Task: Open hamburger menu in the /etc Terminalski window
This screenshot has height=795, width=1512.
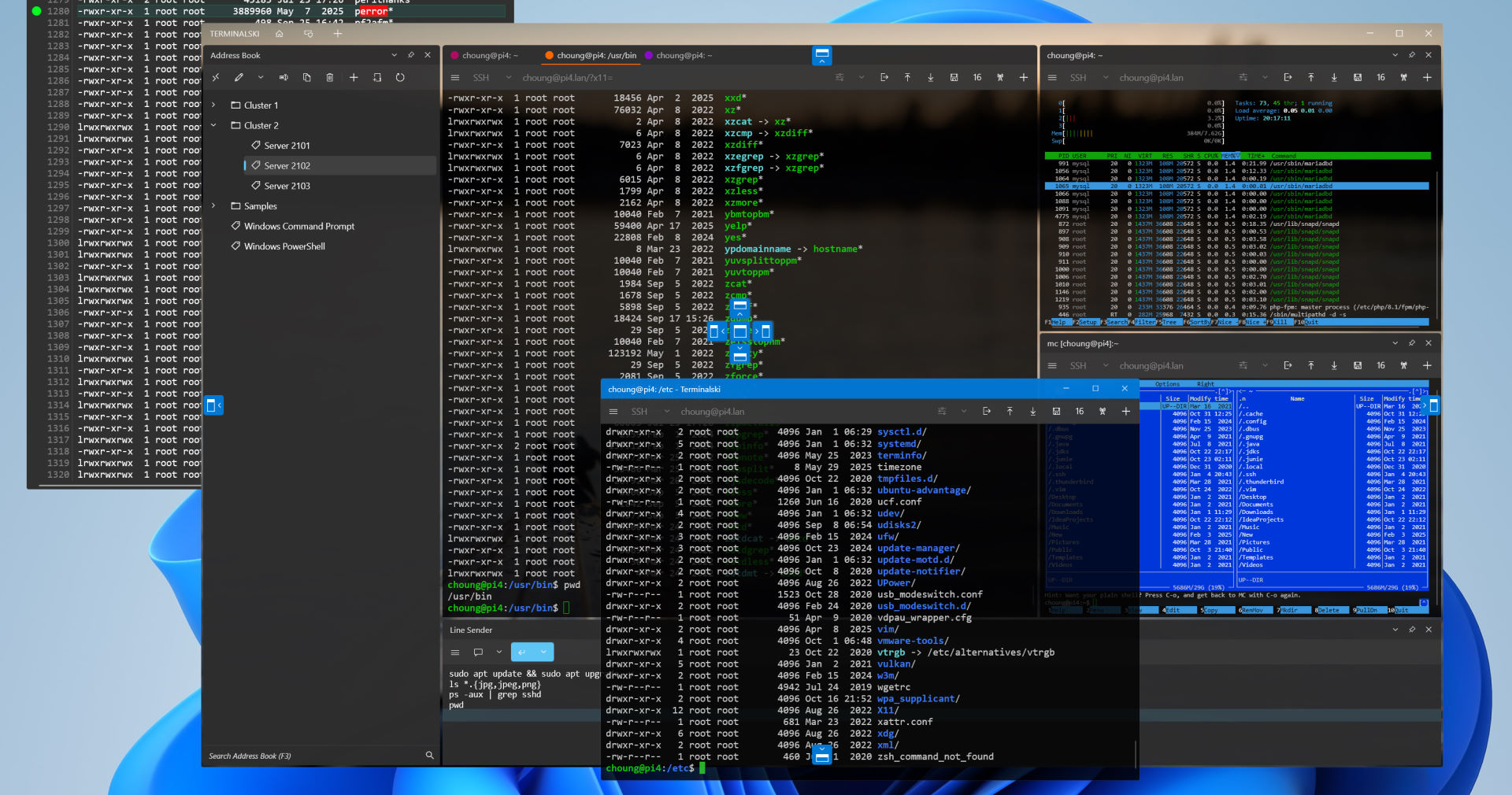Action: click(x=613, y=412)
